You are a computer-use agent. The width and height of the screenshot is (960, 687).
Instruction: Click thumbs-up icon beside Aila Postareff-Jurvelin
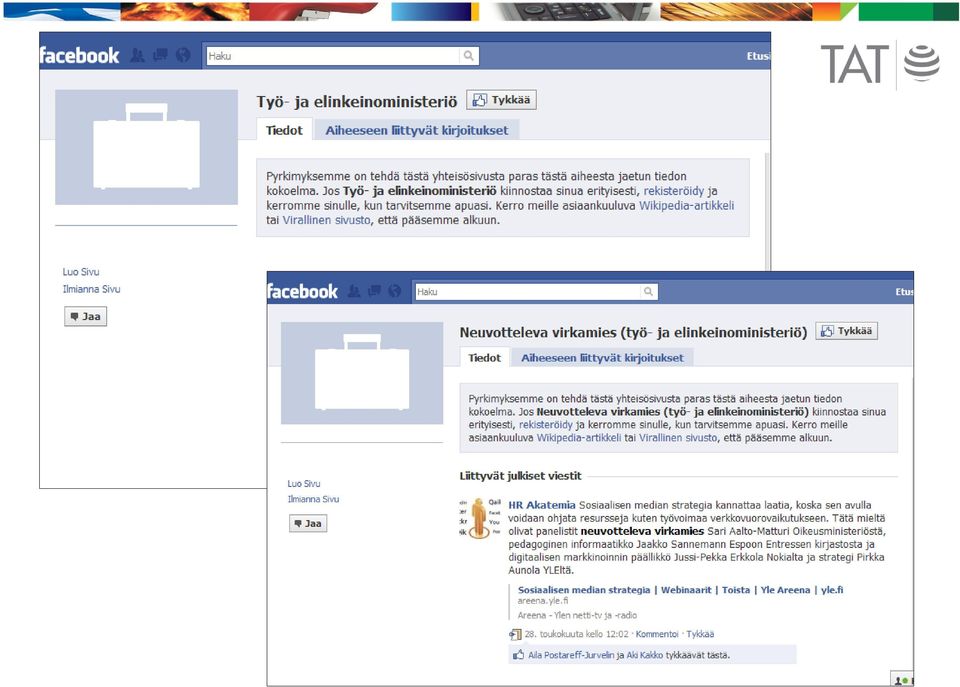519,655
